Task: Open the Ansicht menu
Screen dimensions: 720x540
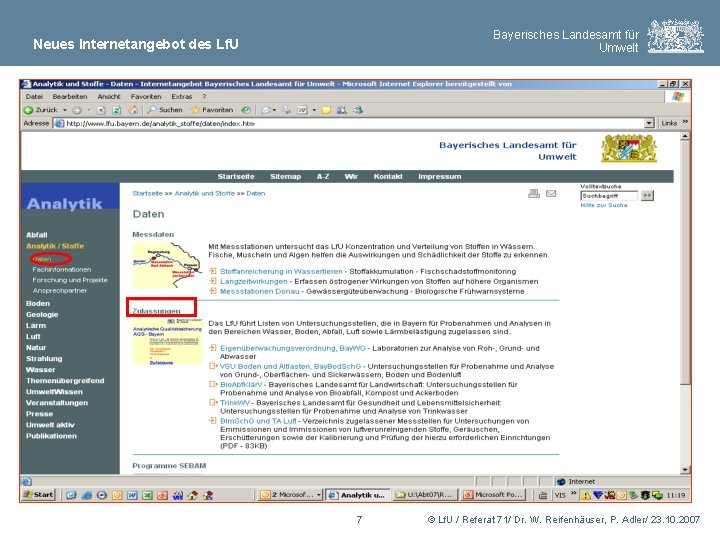Action: pyautogui.click(x=109, y=96)
